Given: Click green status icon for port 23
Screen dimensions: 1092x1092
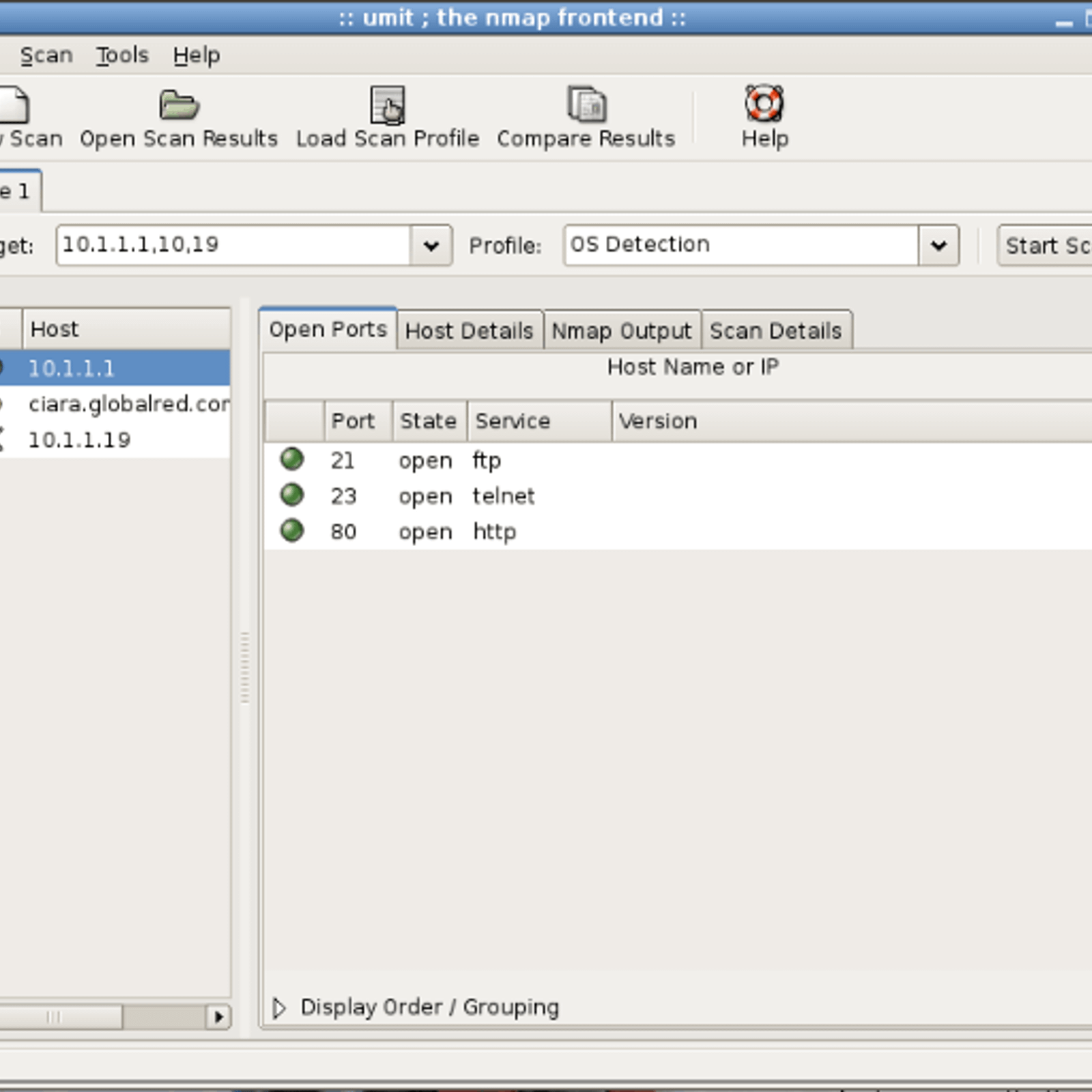Looking at the screenshot, I should point(292,495).
